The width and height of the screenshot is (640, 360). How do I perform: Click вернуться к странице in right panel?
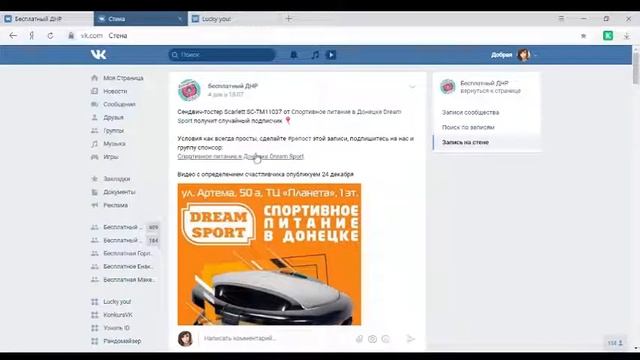coord(491,91)
